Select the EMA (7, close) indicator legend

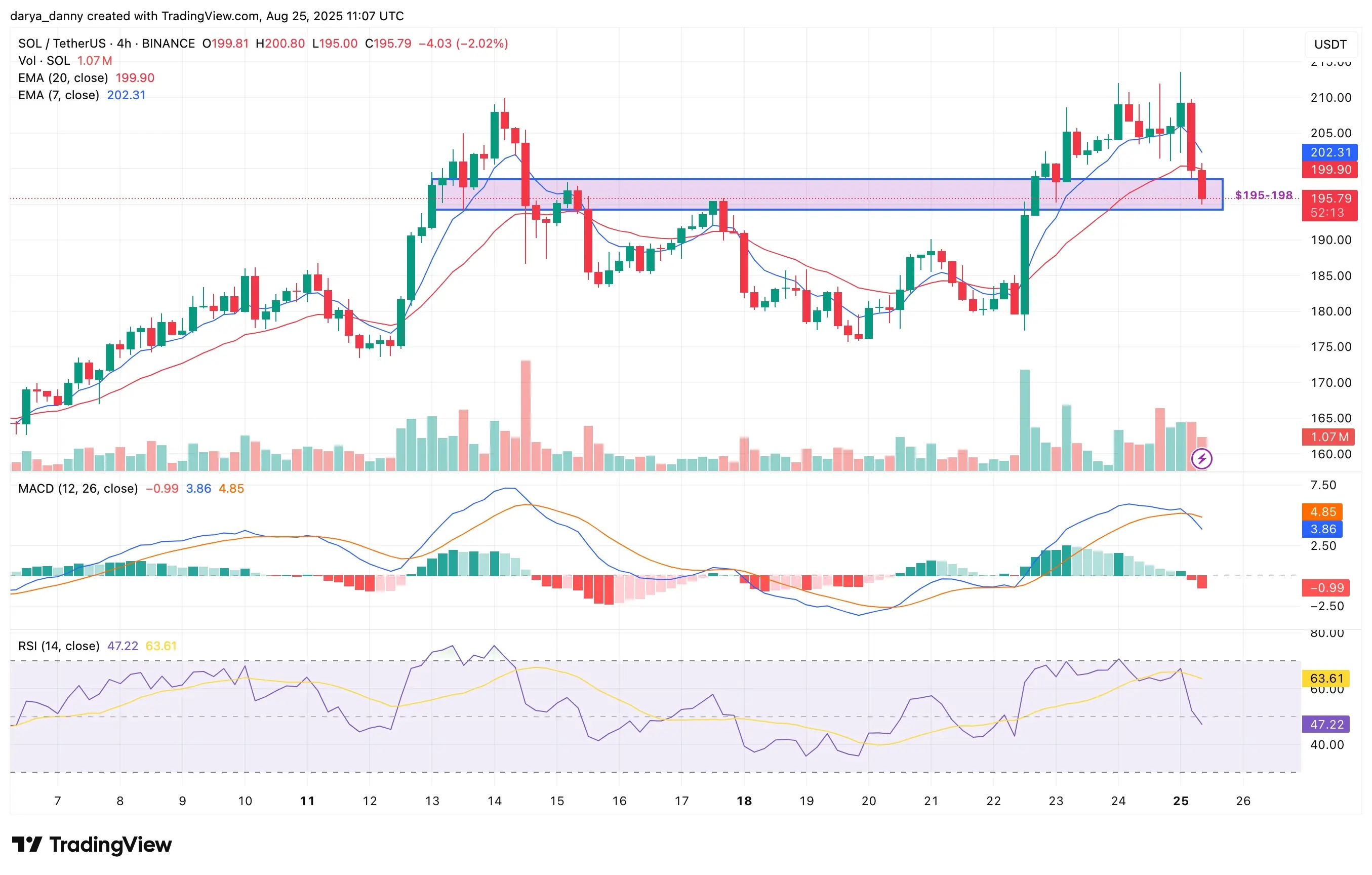coord(82,95)
